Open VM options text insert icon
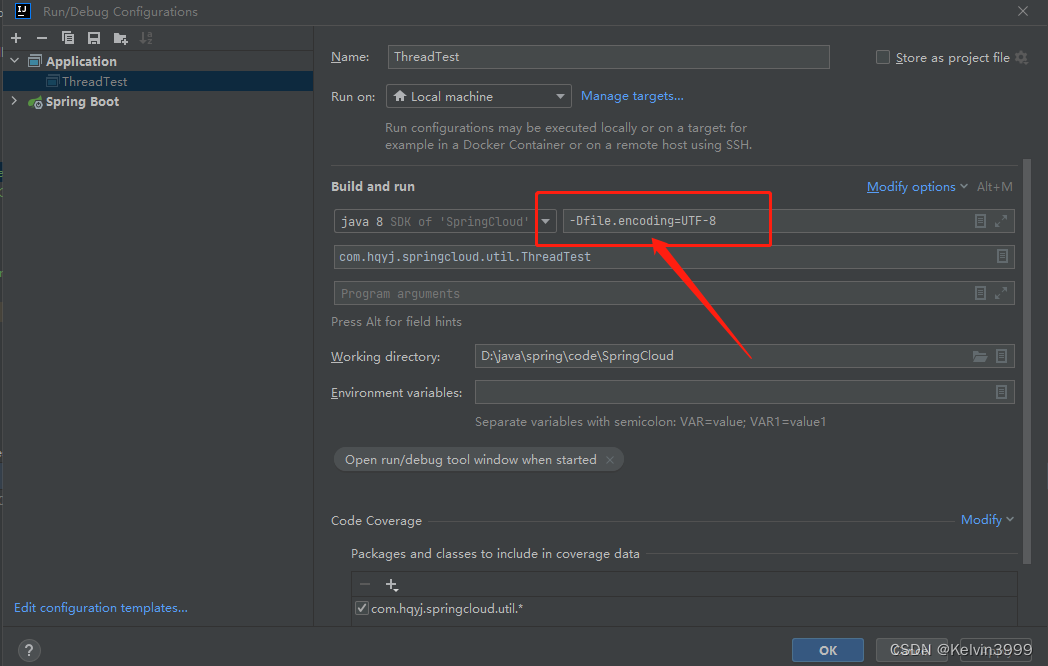The width and height of the screenshot is (1048, 666). click(980, 221)
